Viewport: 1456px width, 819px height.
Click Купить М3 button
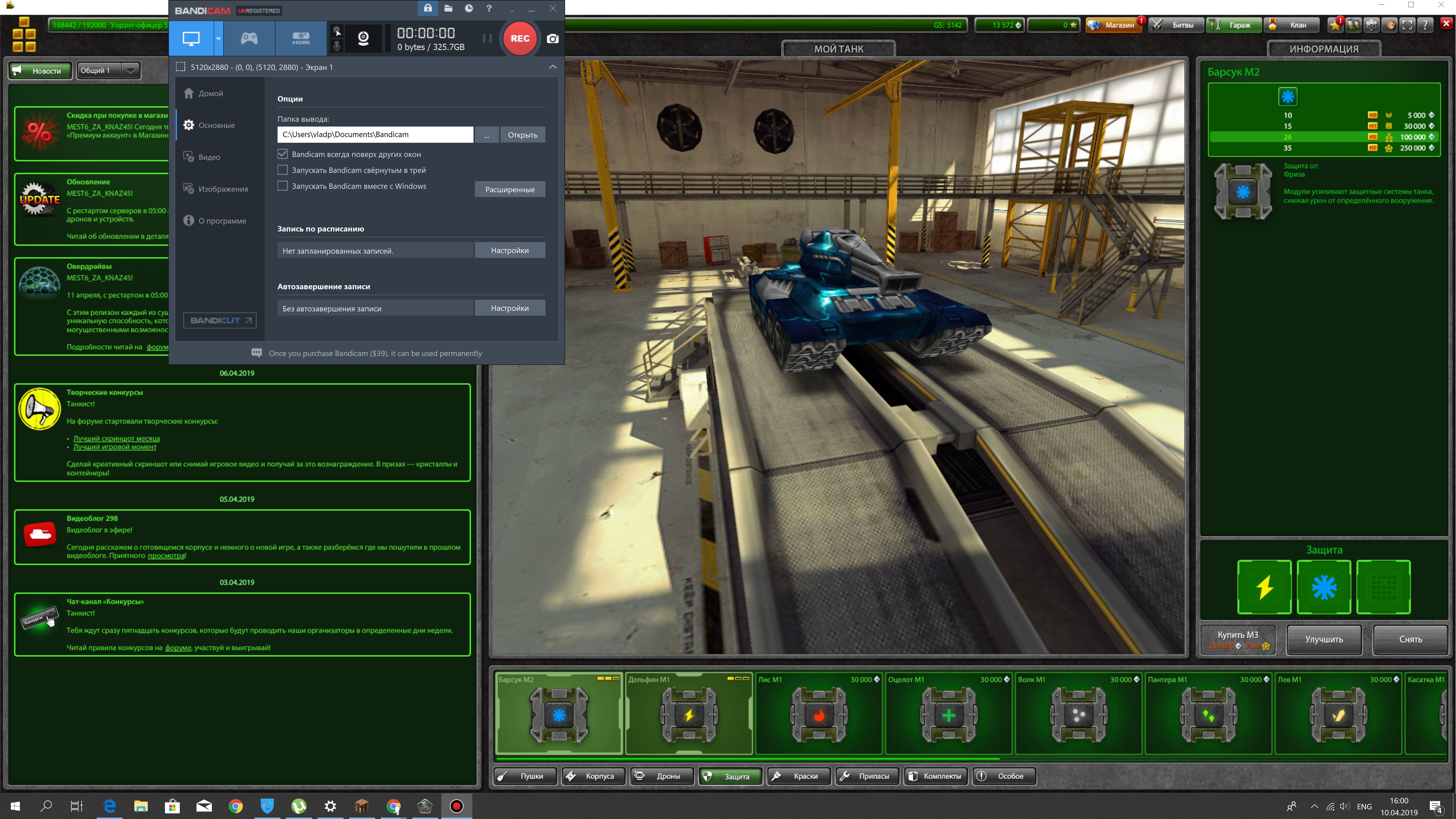coord(1238,639)
